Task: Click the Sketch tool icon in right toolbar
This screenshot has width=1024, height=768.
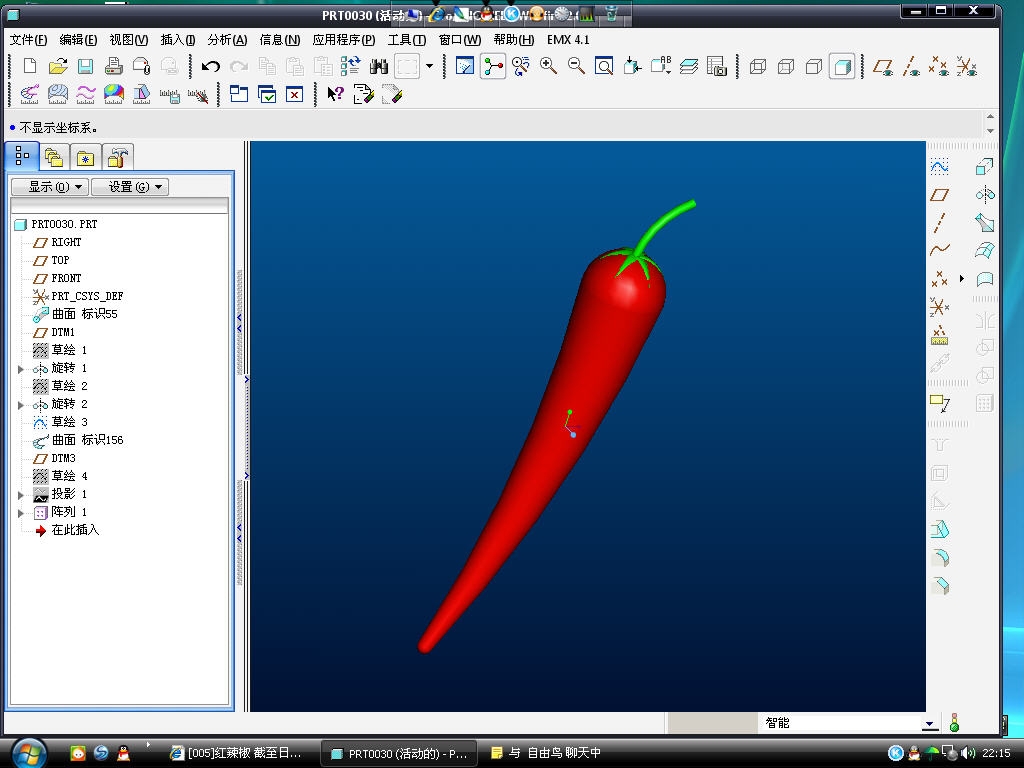Action: 939,167
